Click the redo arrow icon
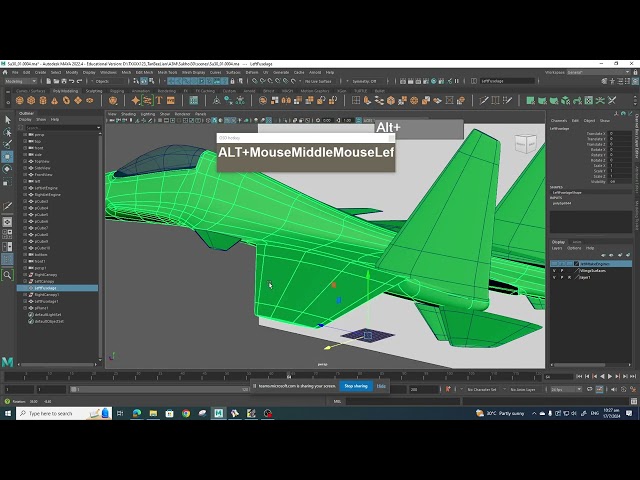The image size is (640, 480). [x=79, y=81]
